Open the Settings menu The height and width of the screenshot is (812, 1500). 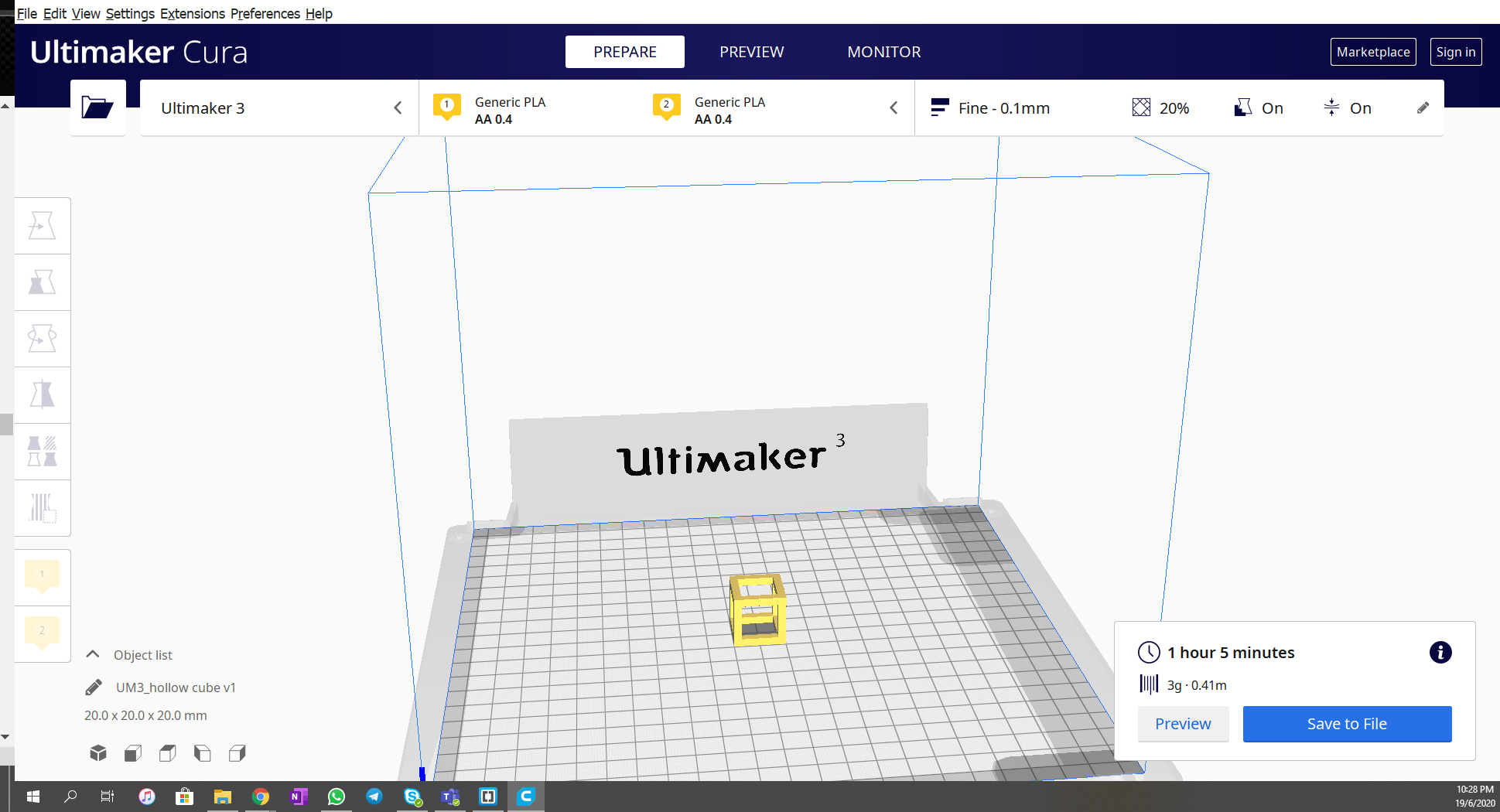pyautogui.click(x=130, y=13)
